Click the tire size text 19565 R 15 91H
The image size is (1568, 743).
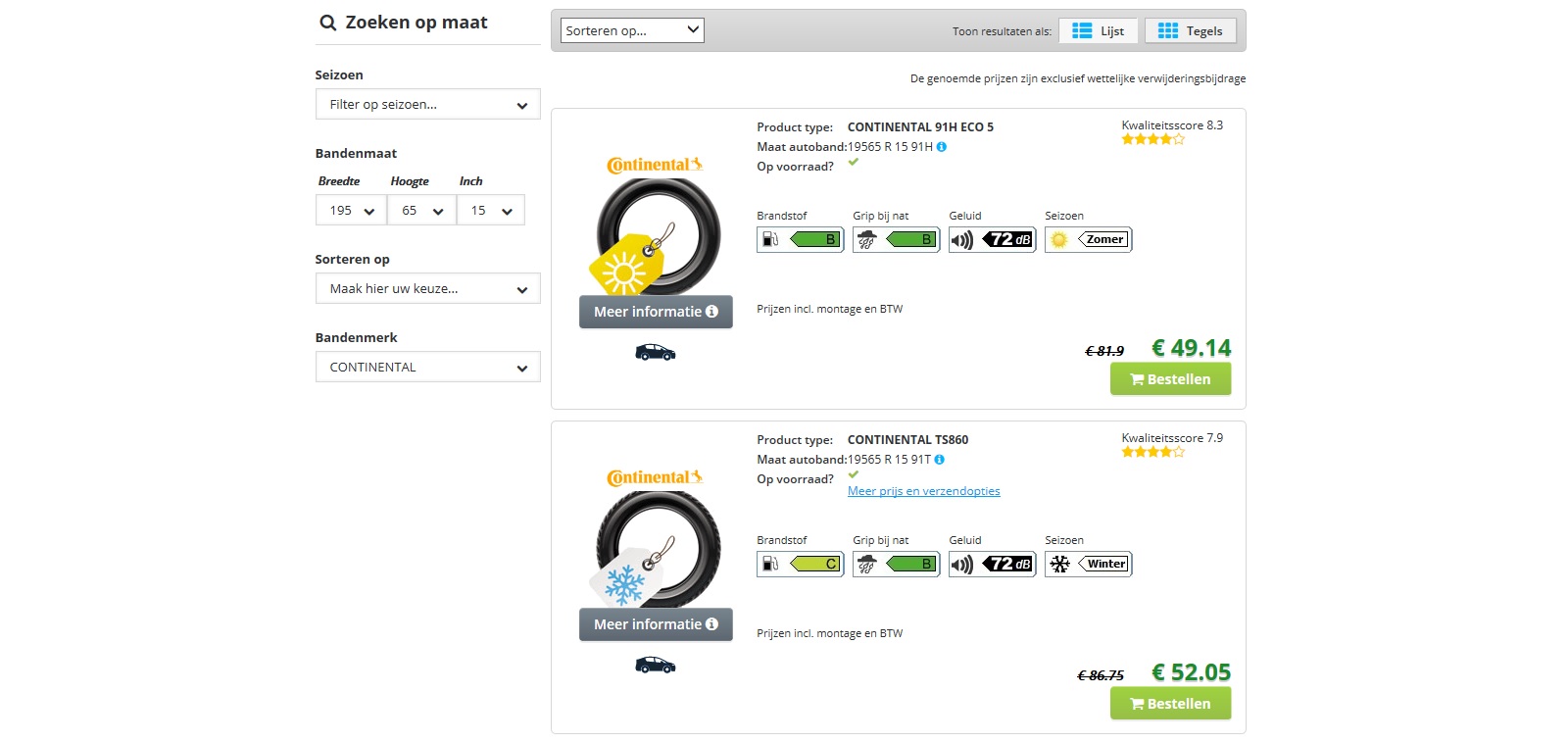click(890, 147)
